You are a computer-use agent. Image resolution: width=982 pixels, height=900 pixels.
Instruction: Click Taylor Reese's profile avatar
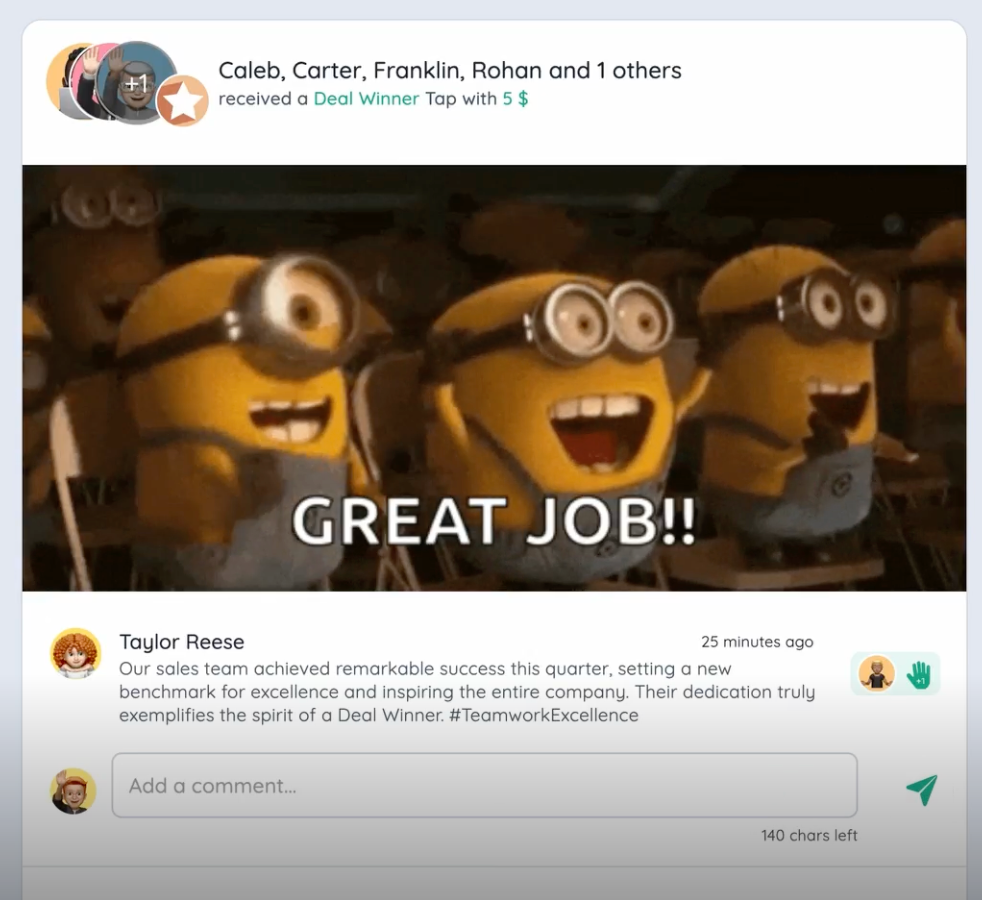click(76, 653)
